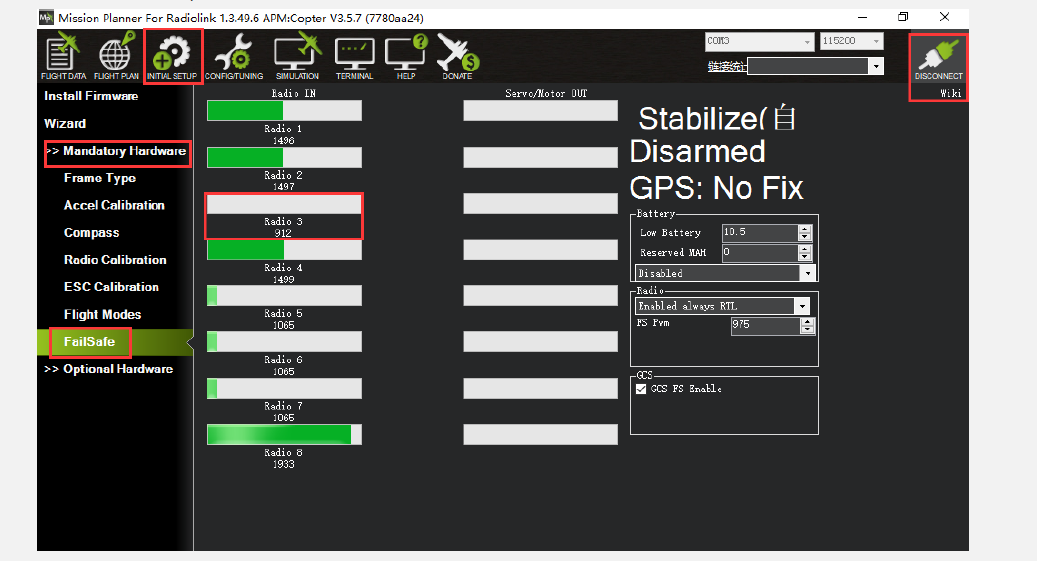Open Config/Tuning wrench icon
The width and height of the screenshot is (1037, 561).
pyautogui.click(x=234, y=58)
